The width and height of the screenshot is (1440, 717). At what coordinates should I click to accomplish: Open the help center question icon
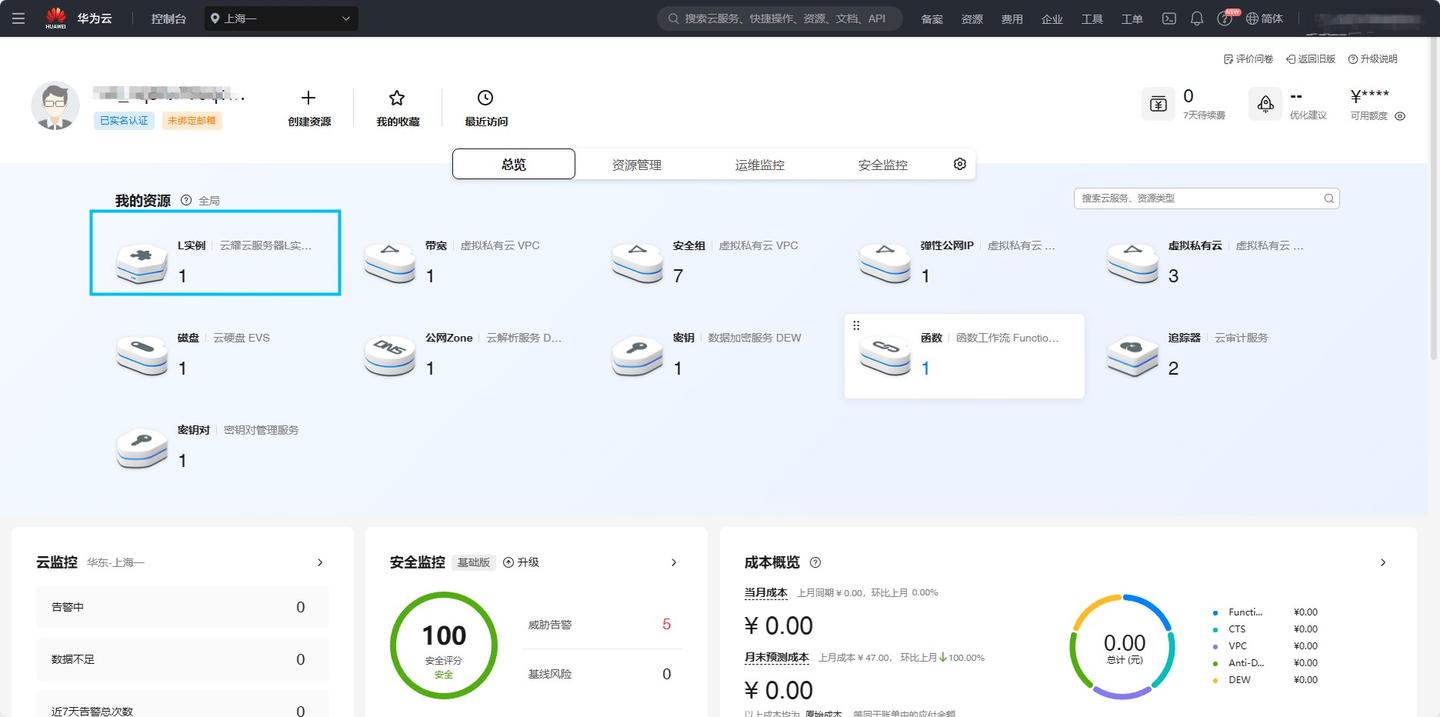tap(1225, 18)
